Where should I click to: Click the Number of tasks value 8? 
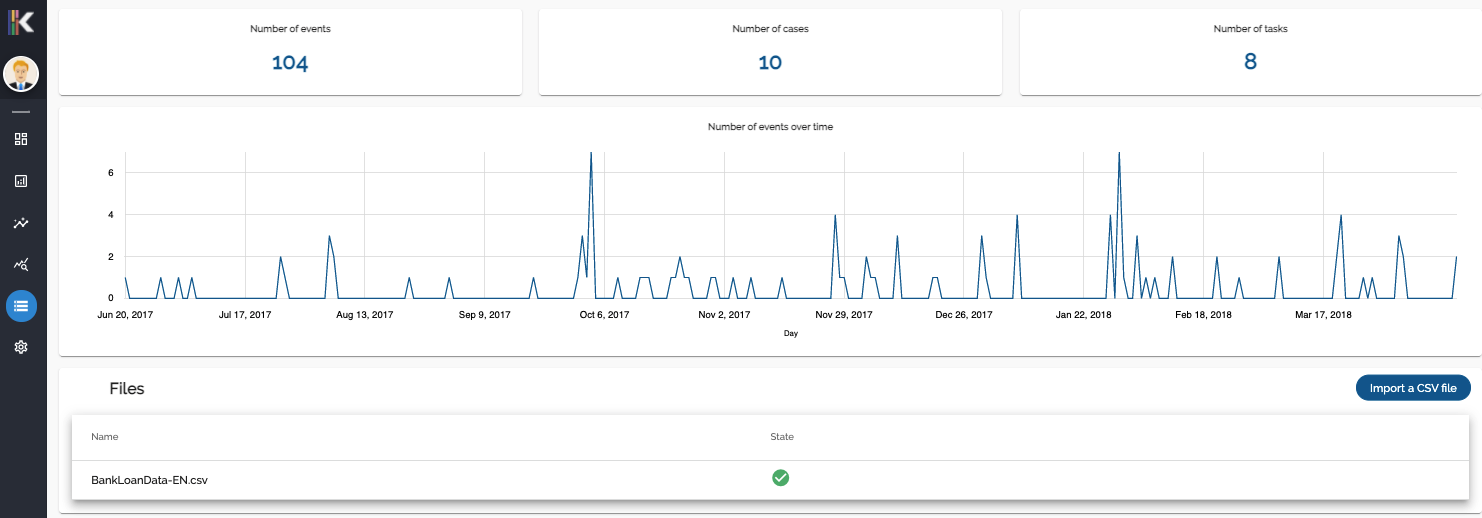pos(1250,62)
